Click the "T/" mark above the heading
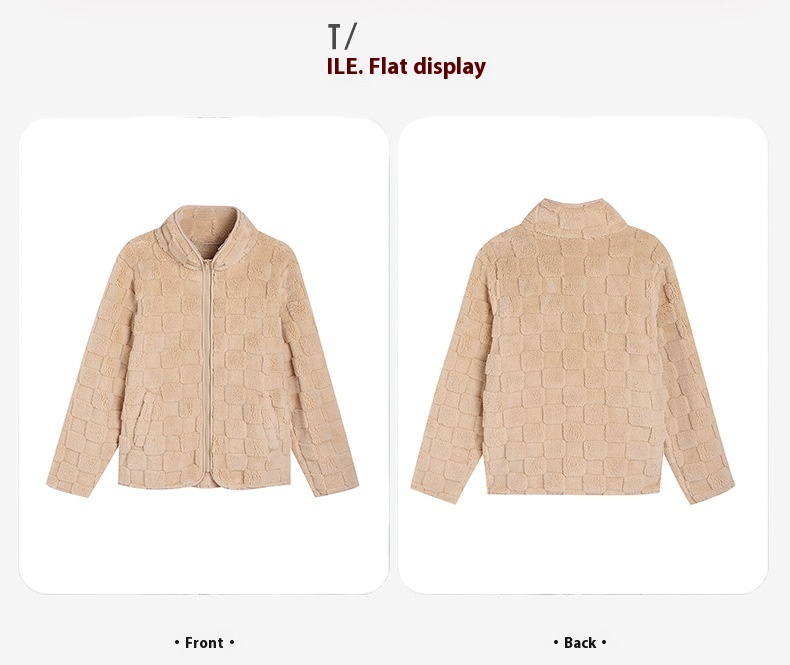This screenshot has width=790, height=665. pyautogui.click(x=342, y=36)
